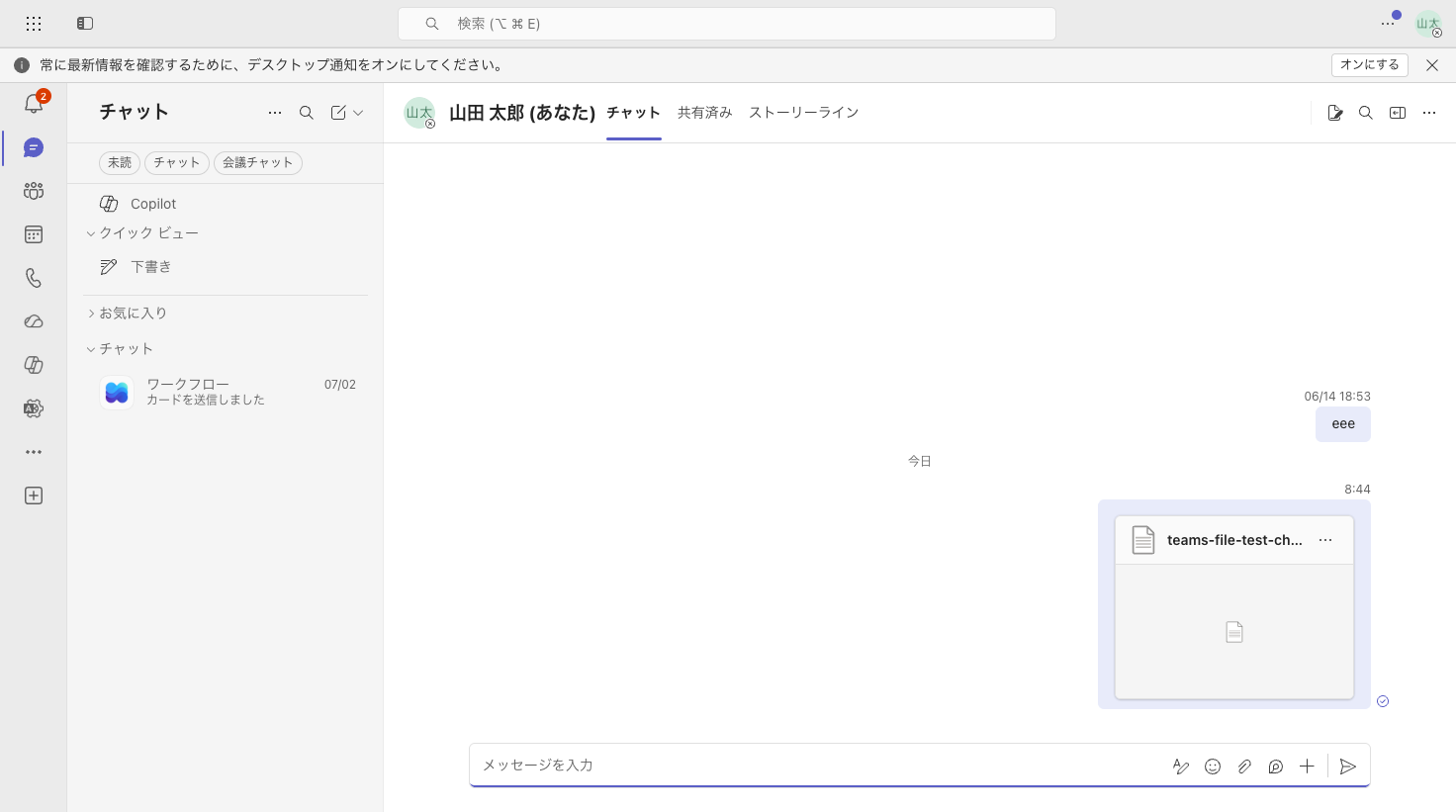
Task: Open the plus actions and apps in the compose box
Action: point(1307,767)
